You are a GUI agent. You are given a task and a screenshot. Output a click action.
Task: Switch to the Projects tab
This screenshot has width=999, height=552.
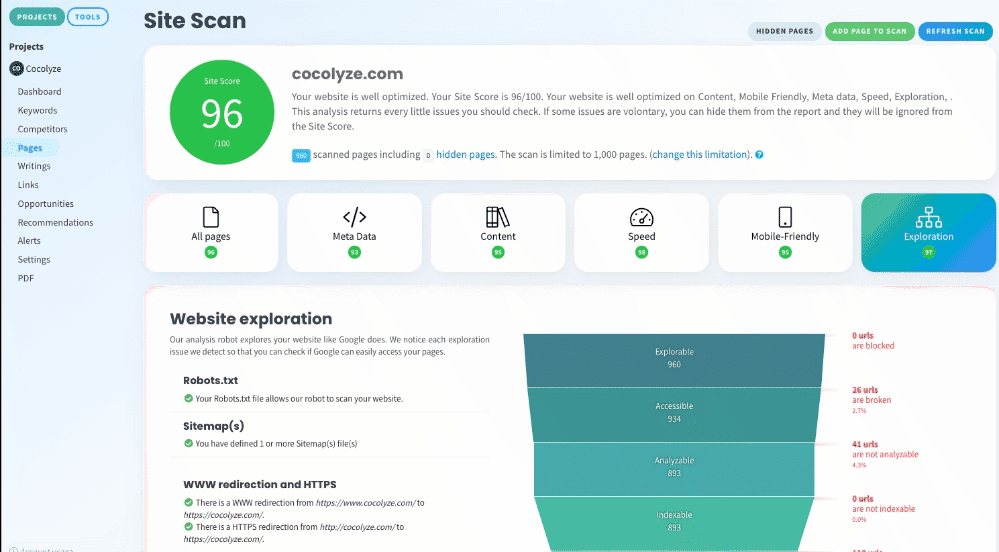pyautogui.click(x=37, y=17)
